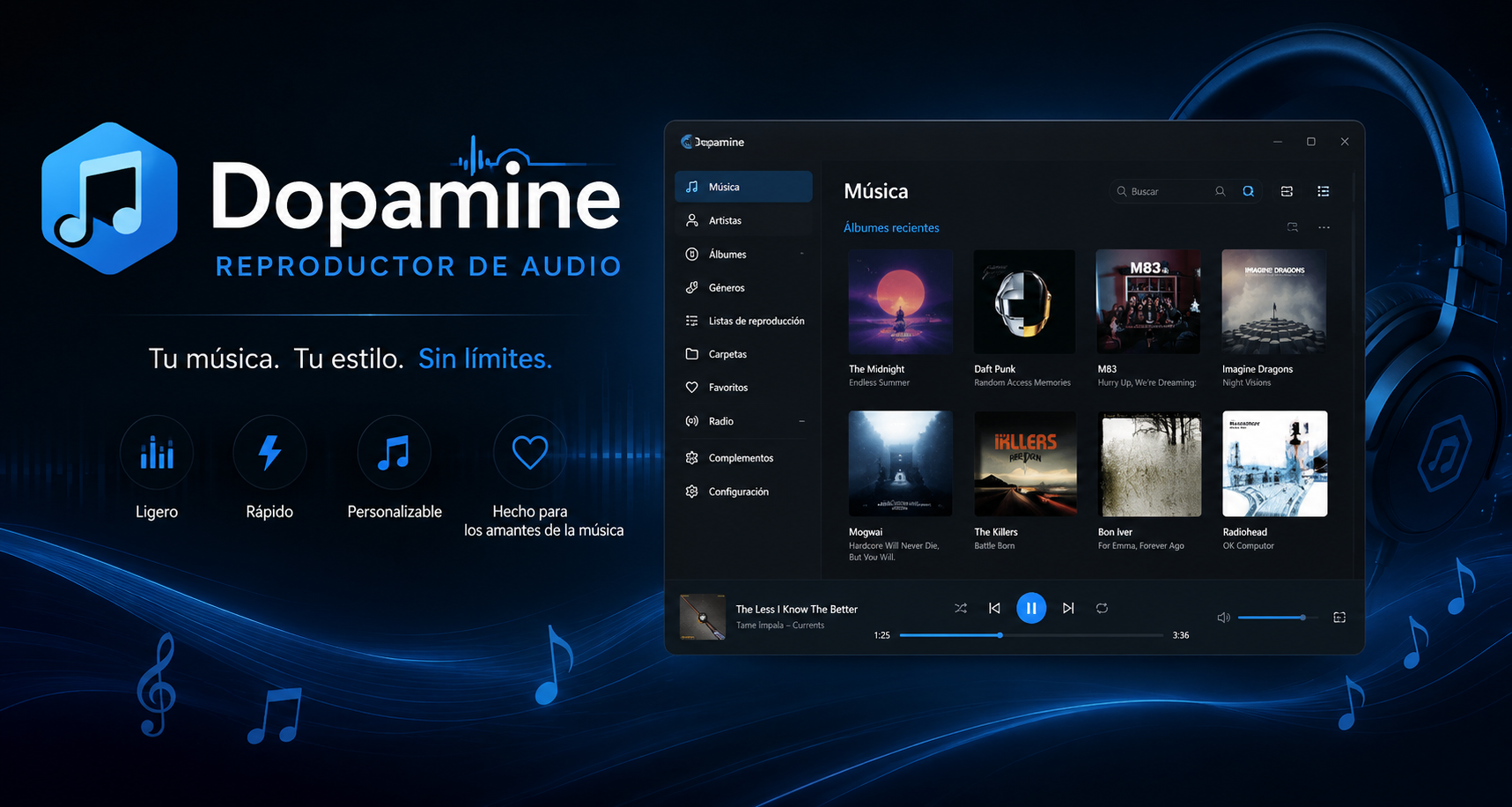1512x807 pixels.
Task: Open Listas de reproducción
Action: (x=743, y=321)
